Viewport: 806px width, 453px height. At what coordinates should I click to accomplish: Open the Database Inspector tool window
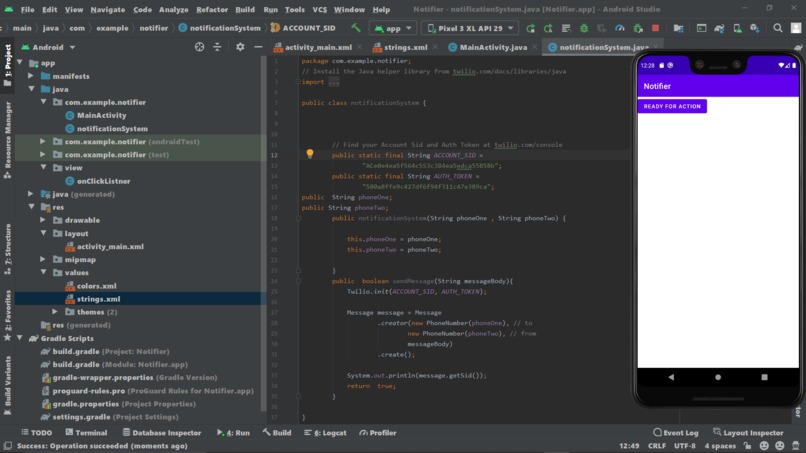[161, 432]
